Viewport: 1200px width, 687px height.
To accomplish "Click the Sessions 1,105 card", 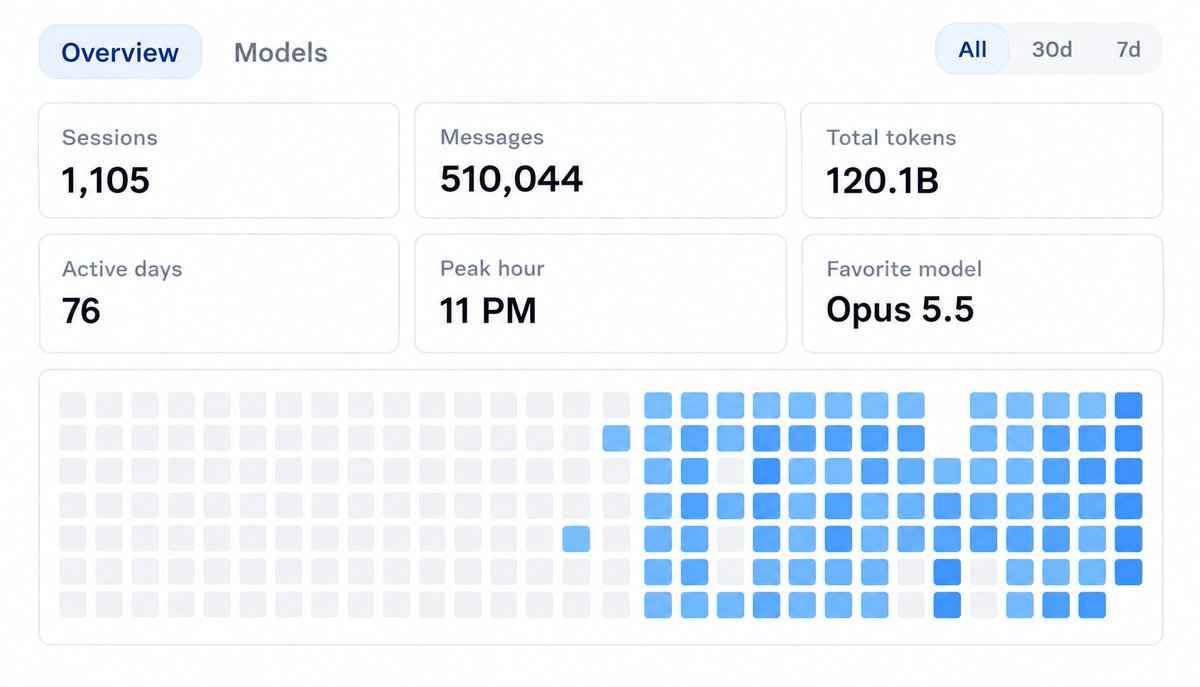I will pos(219,160).
